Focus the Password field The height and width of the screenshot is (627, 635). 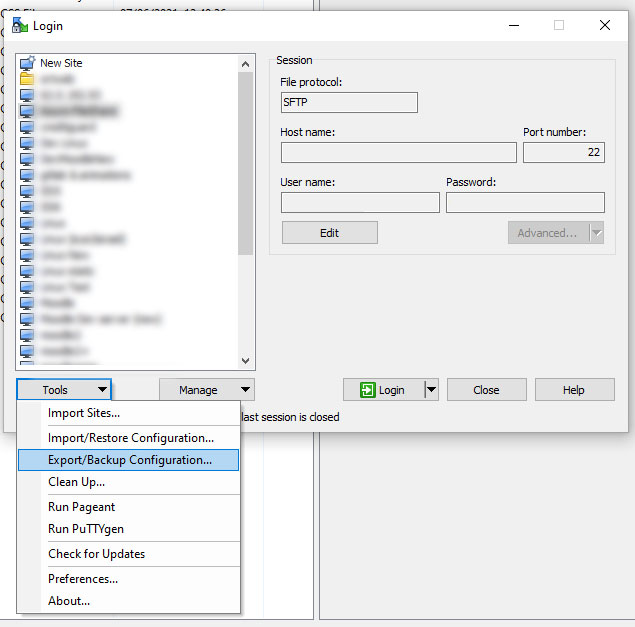525,203
